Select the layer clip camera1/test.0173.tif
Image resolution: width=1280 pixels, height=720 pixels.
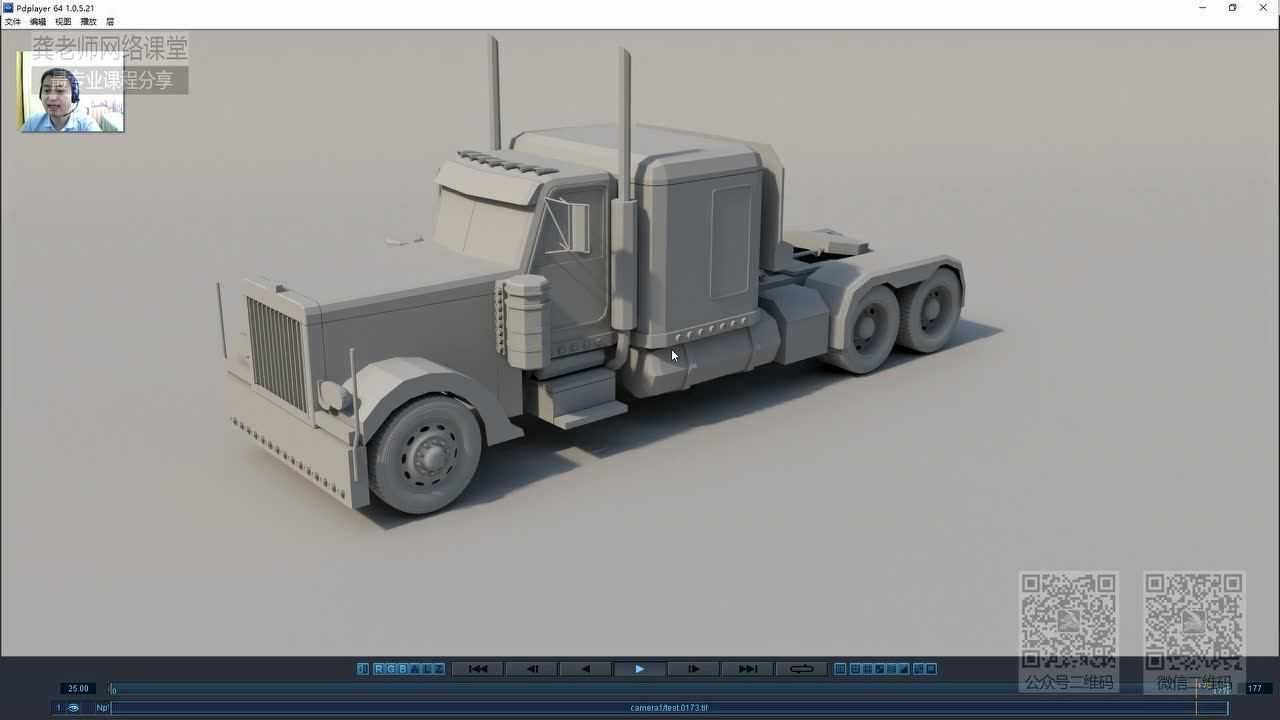[x=669, y=708]
